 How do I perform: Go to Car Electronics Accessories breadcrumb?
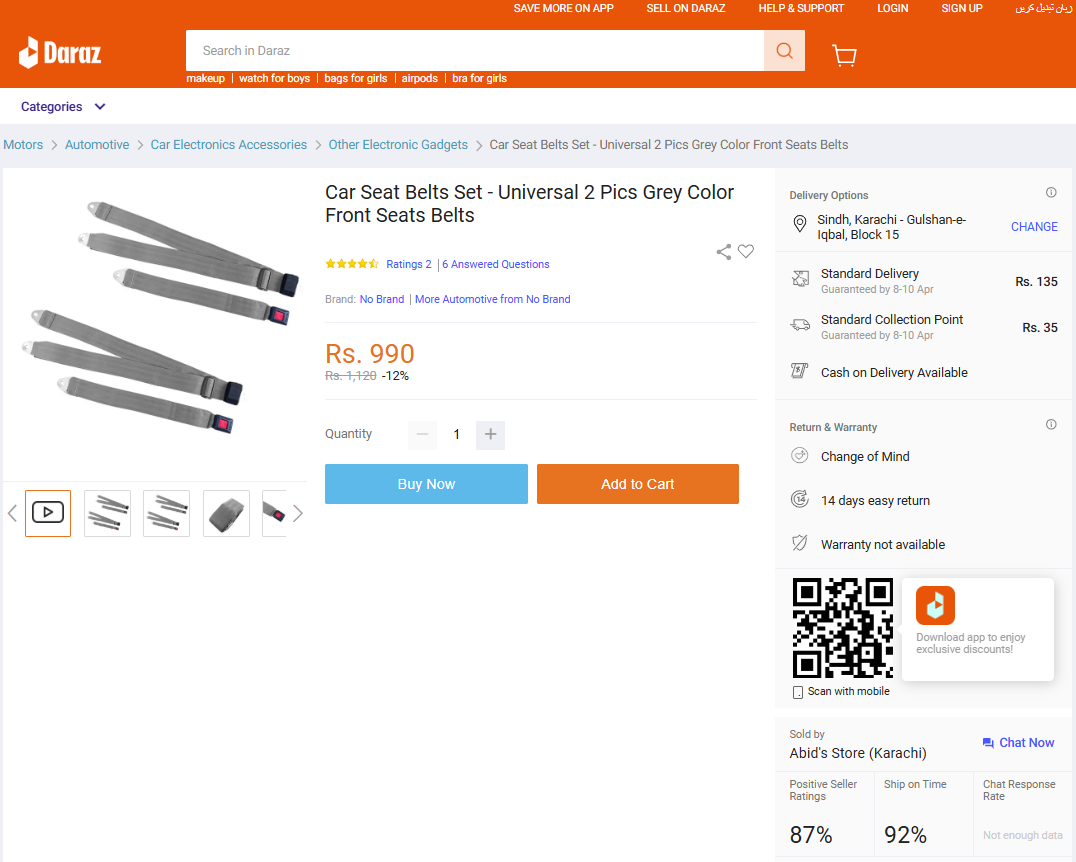coord(229,145)
